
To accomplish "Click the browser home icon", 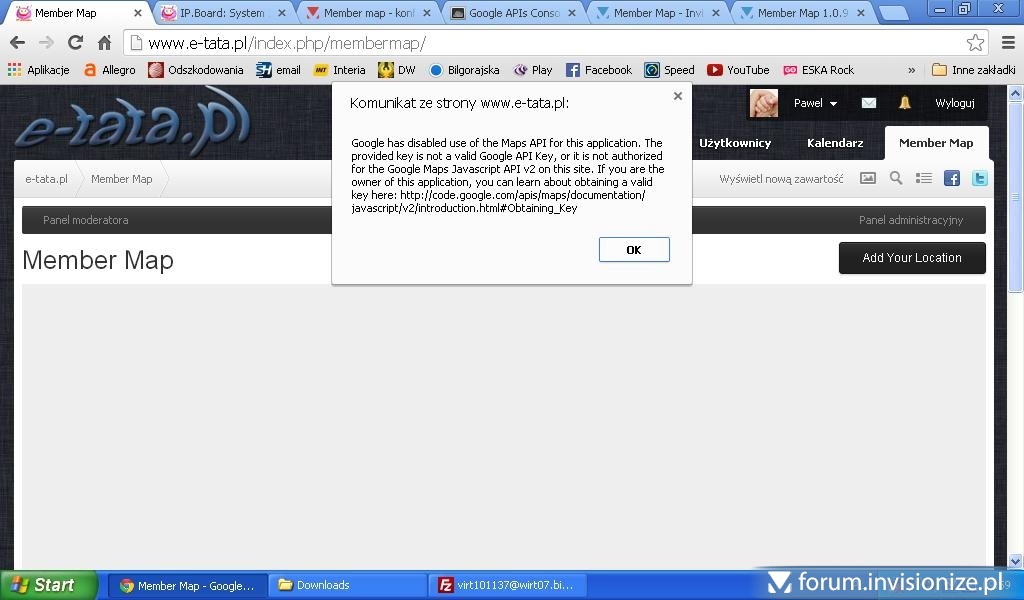I will point(104,43).
